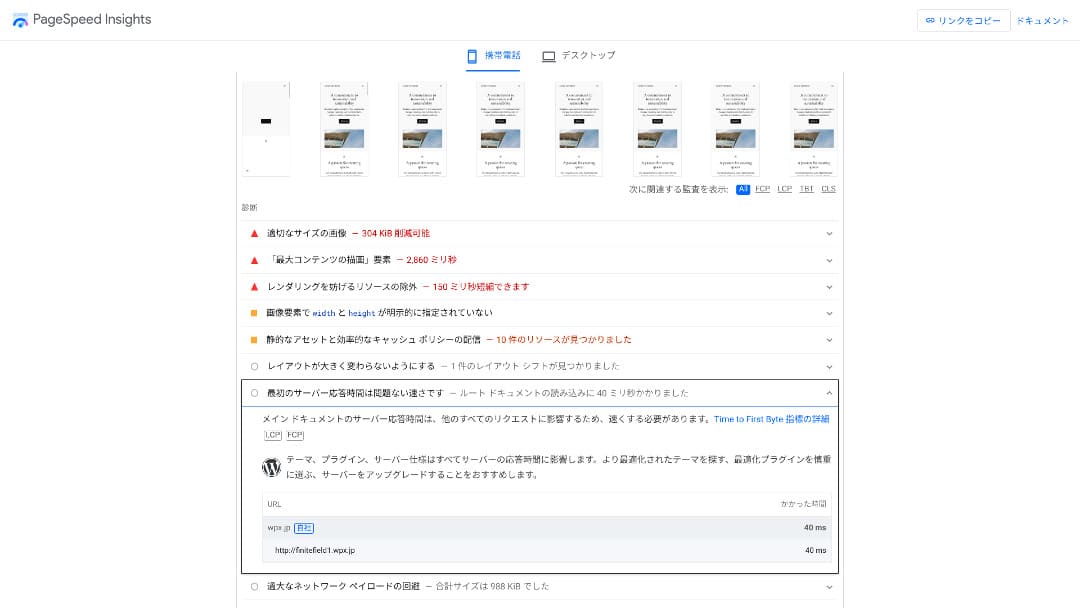
Task: Click the mobile phone icon in 携帯電話 tab
Action: [x=472, y=56]
